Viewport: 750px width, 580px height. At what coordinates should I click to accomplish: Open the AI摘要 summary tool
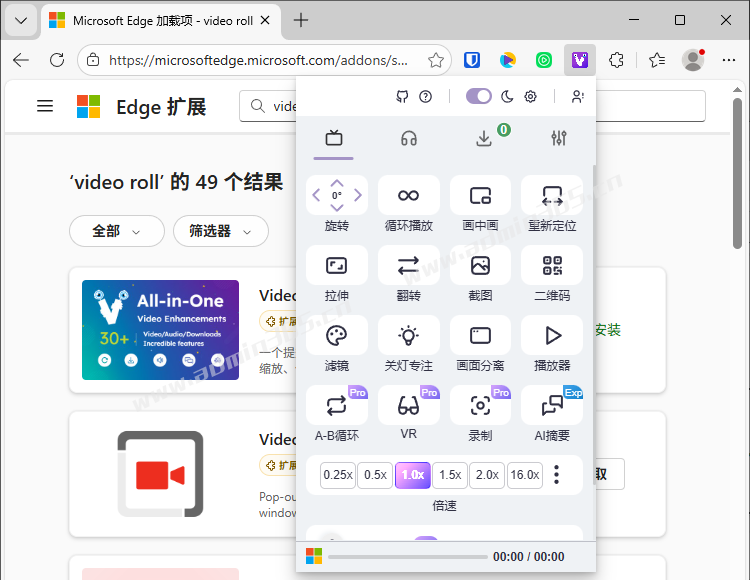552,405
